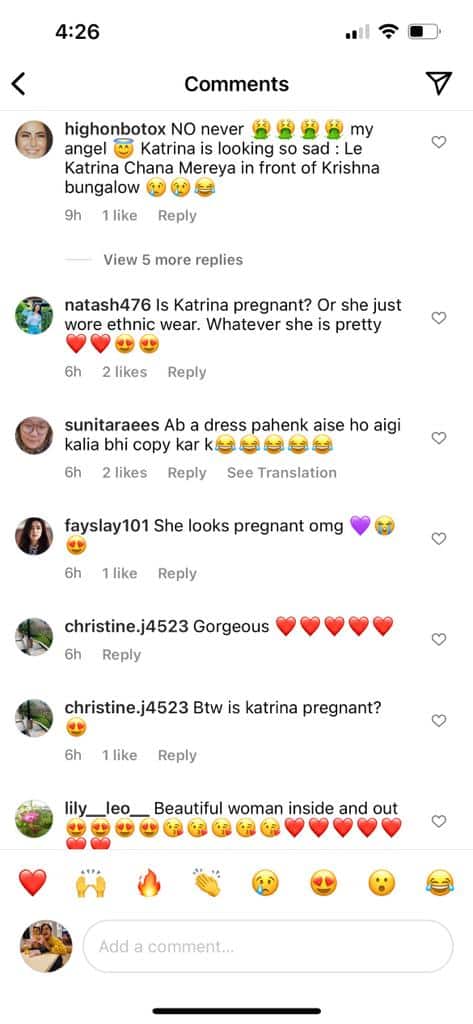The height and width of the screenshot is (1024, 473).
Task: Like the highonbotox comment heart
Action: 439,142
